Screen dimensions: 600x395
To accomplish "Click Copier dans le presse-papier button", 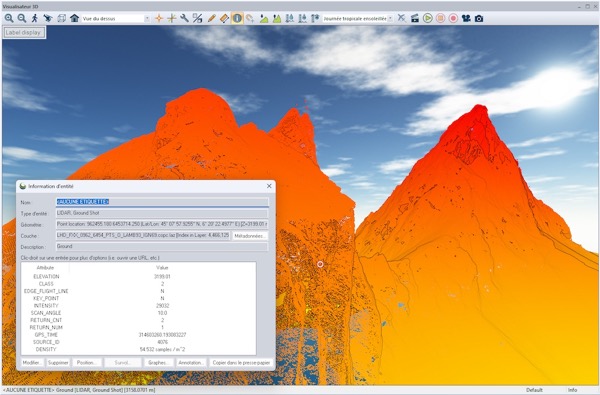I will [x=241, y=362].
